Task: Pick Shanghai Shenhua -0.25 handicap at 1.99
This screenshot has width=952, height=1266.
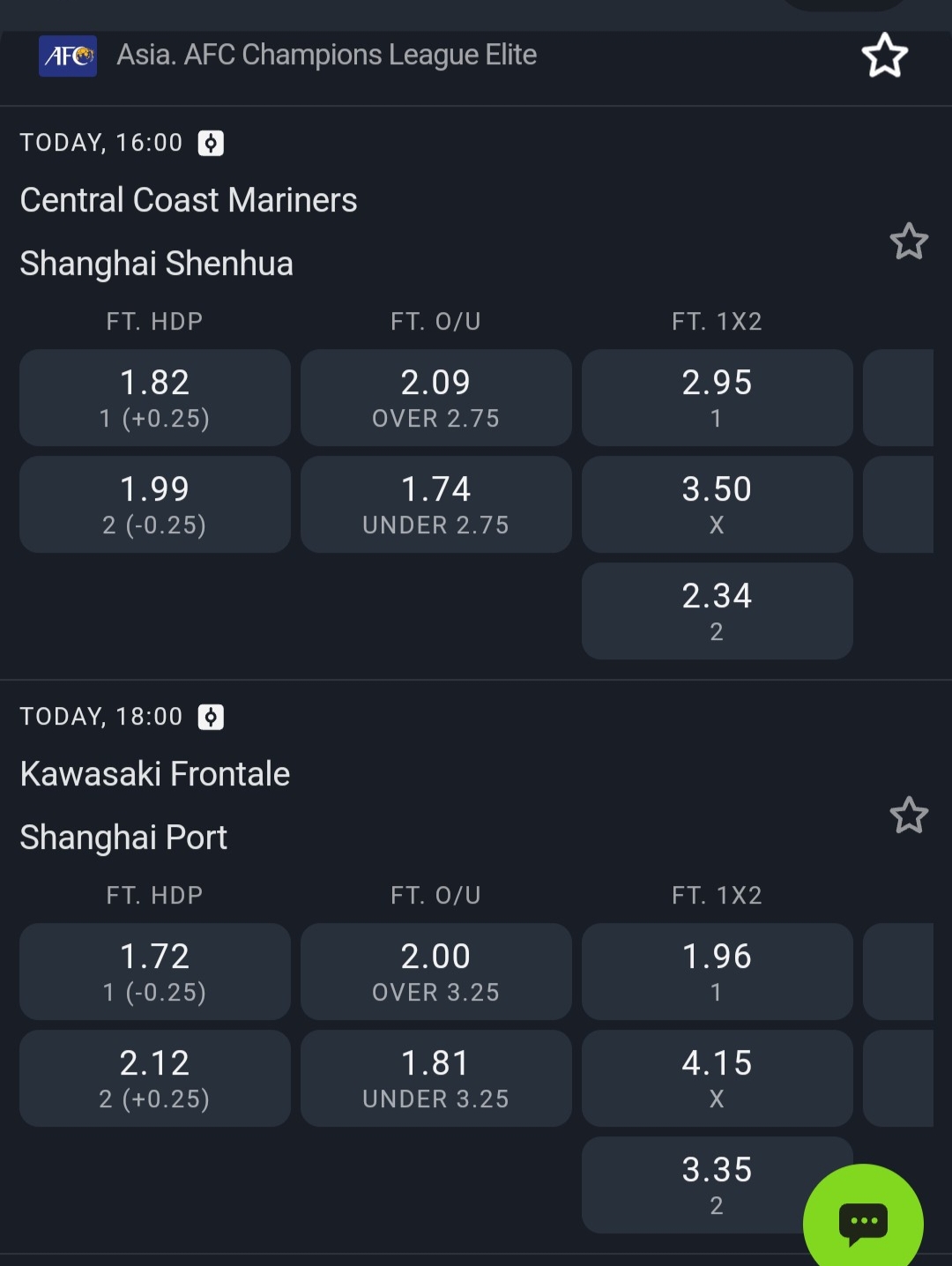Action: click(155, 504)
